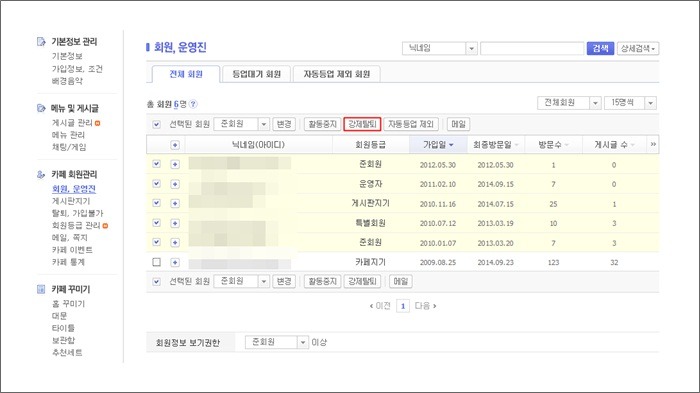Image resolution: width=700 pixels, height=393 pixels.
Task: Open 탈퇴, 가입불가 in the sidebar
Action: coord(77,213)
